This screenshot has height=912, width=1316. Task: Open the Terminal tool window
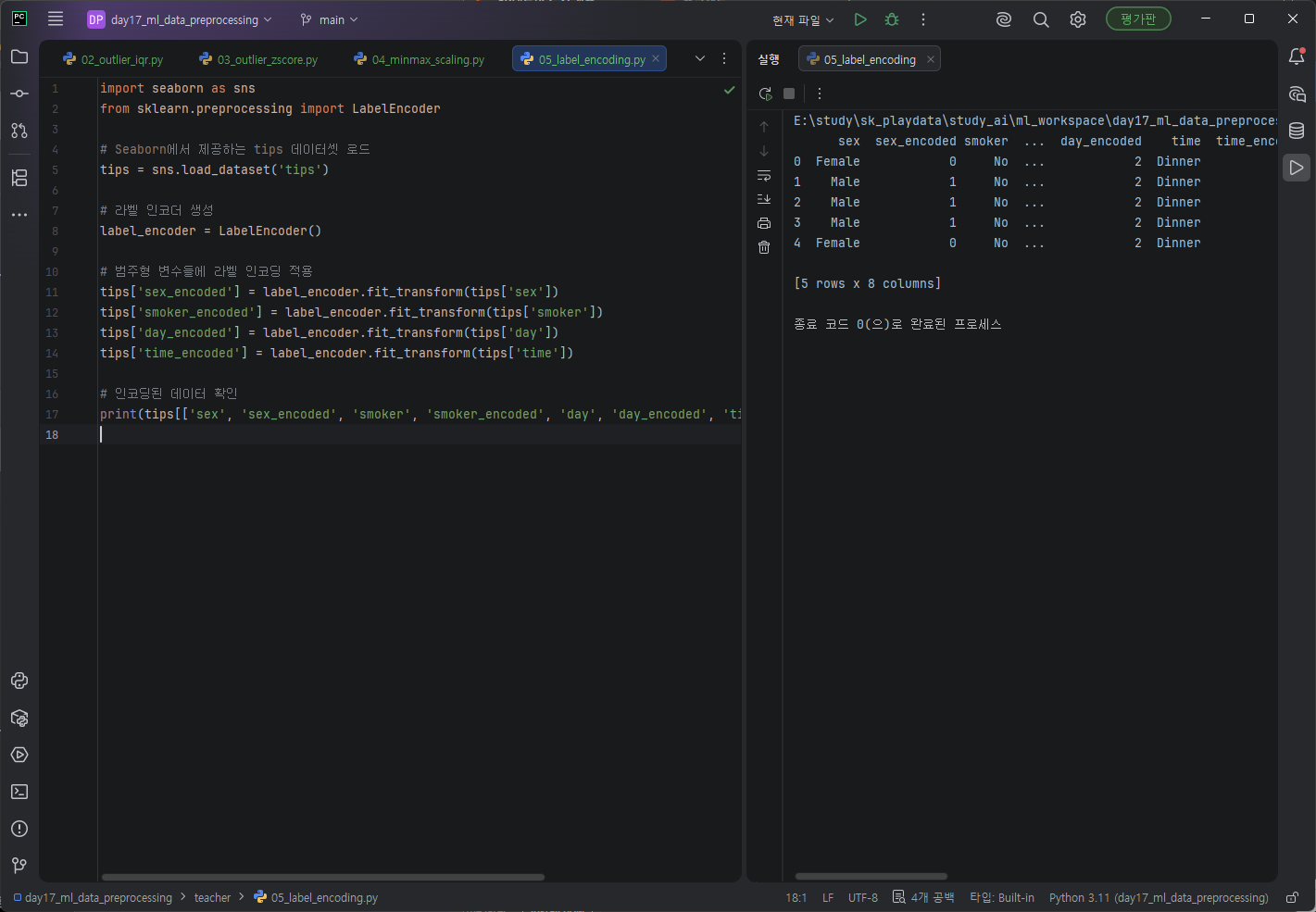click(x=19, y=792)
